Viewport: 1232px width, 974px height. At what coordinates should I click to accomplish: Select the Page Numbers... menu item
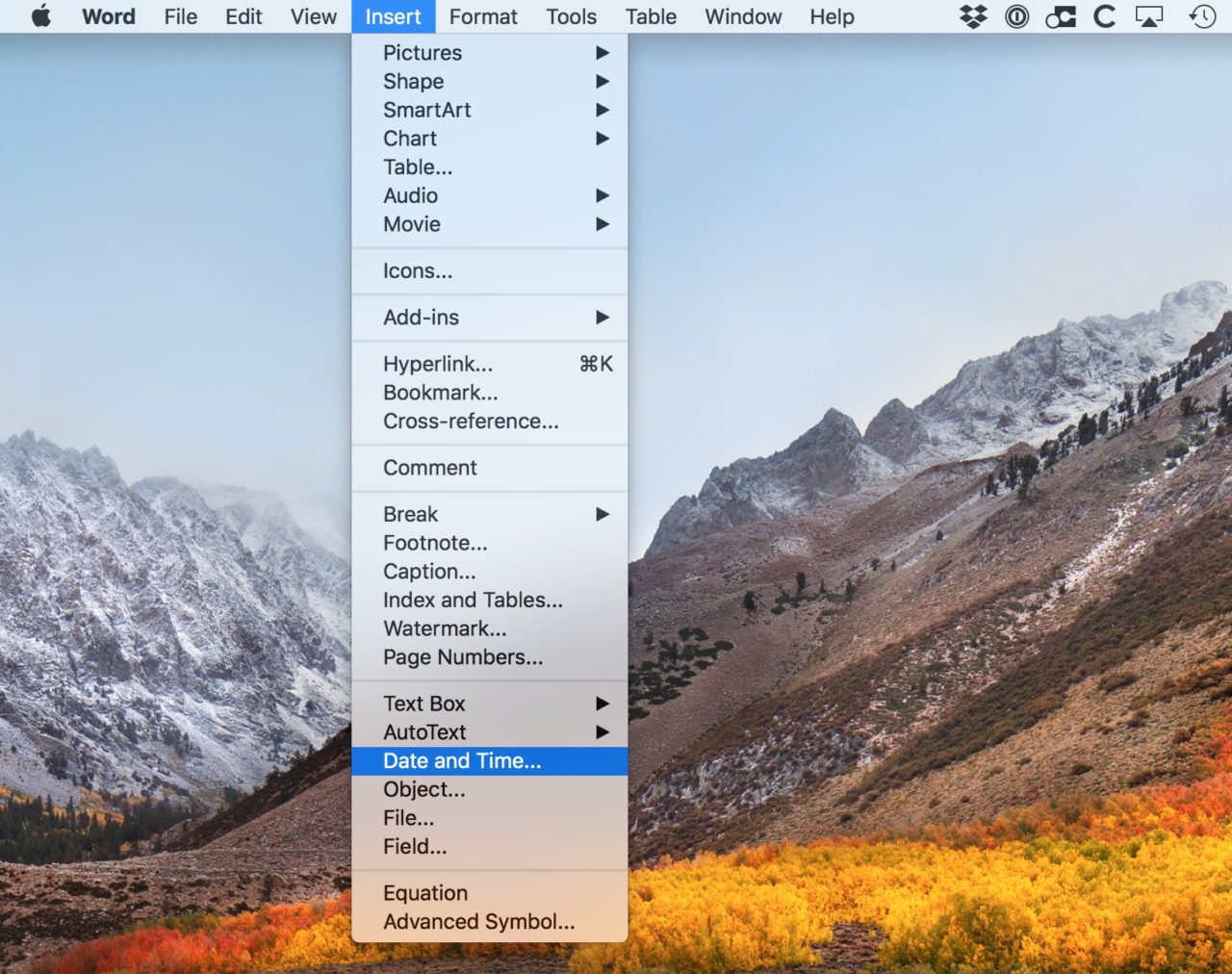[490, 657]
